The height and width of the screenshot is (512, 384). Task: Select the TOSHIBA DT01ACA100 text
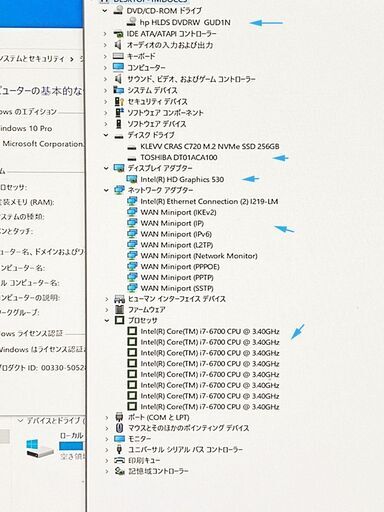click(179, 157)
